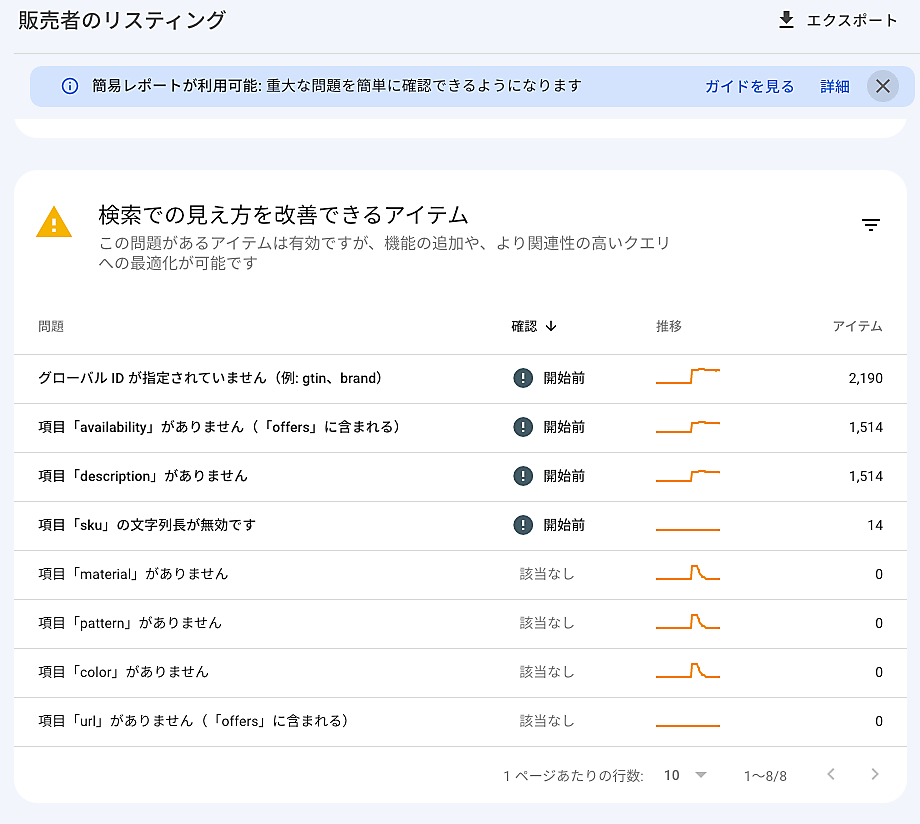The width and height of the screenshot is (920, 824).
Task: Open the filter icon for issues table
Action: point(871,225)
